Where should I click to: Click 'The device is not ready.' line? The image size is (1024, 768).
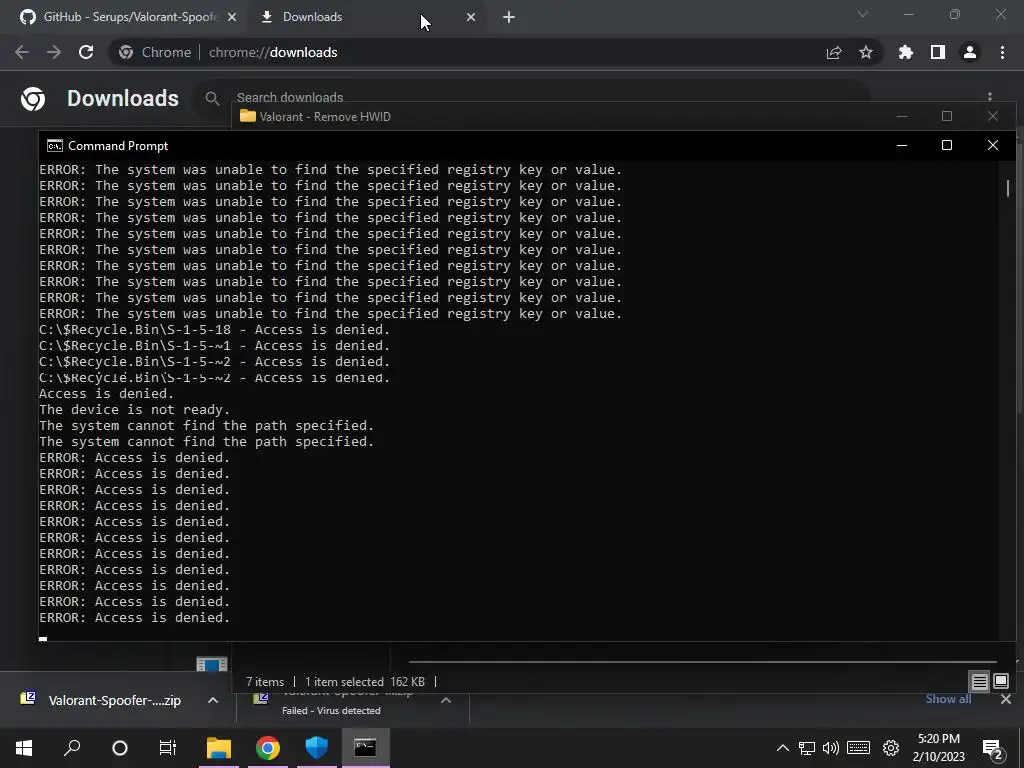135,409
